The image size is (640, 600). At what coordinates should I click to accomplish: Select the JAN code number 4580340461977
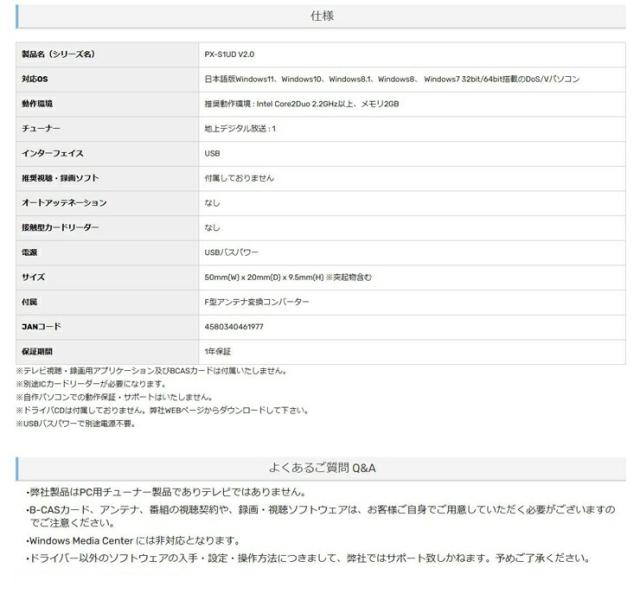pyautogui.click(x=234, y=327)
